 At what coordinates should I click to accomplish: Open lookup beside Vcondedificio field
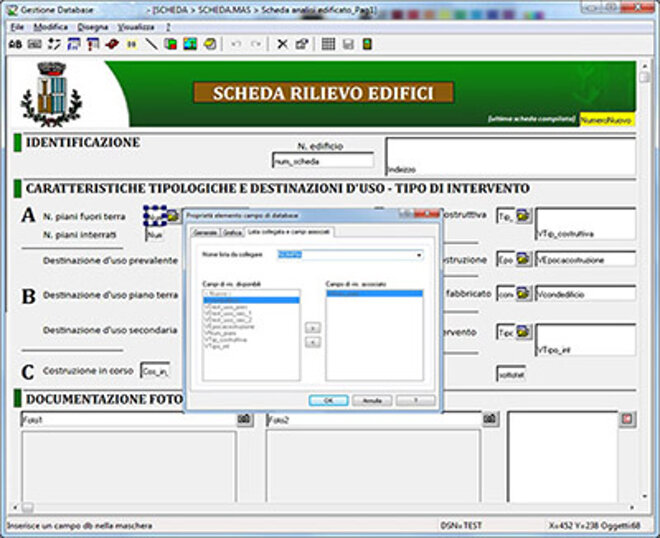[x=524, y=295]
